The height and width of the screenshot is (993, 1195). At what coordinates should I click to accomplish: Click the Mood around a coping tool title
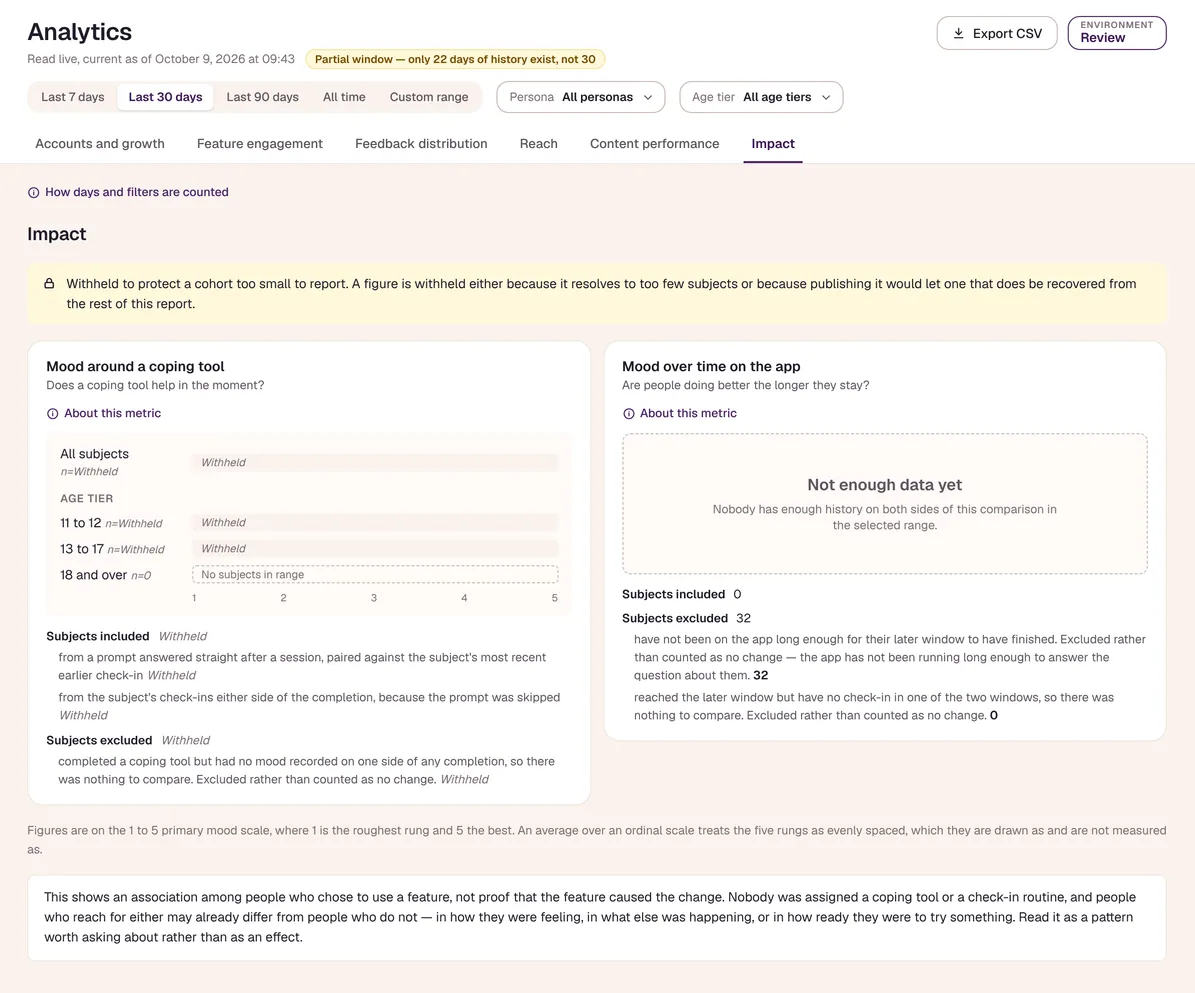point(135,367)
